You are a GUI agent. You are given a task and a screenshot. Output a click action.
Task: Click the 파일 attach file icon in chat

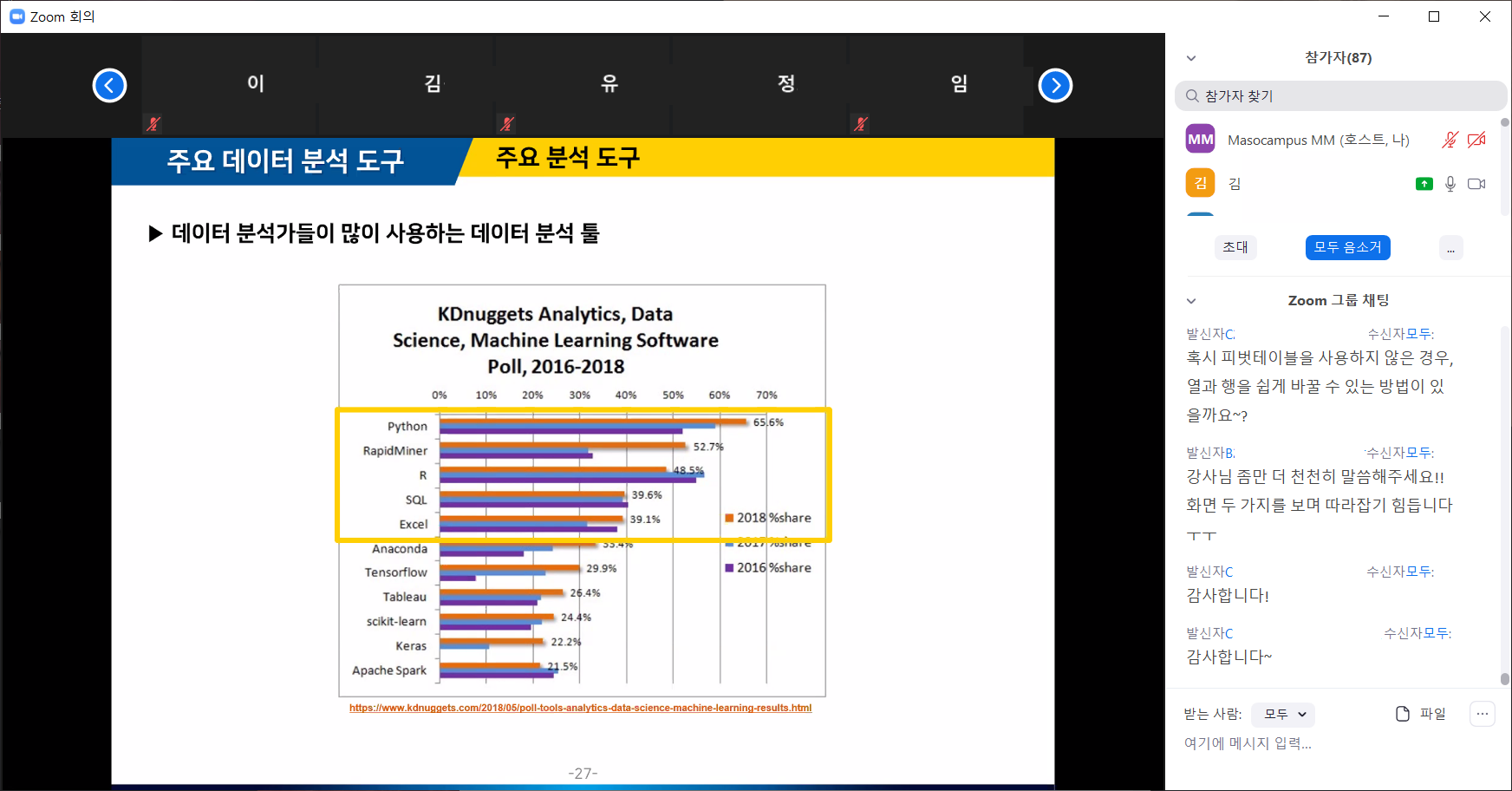(x=1403, y=714)
